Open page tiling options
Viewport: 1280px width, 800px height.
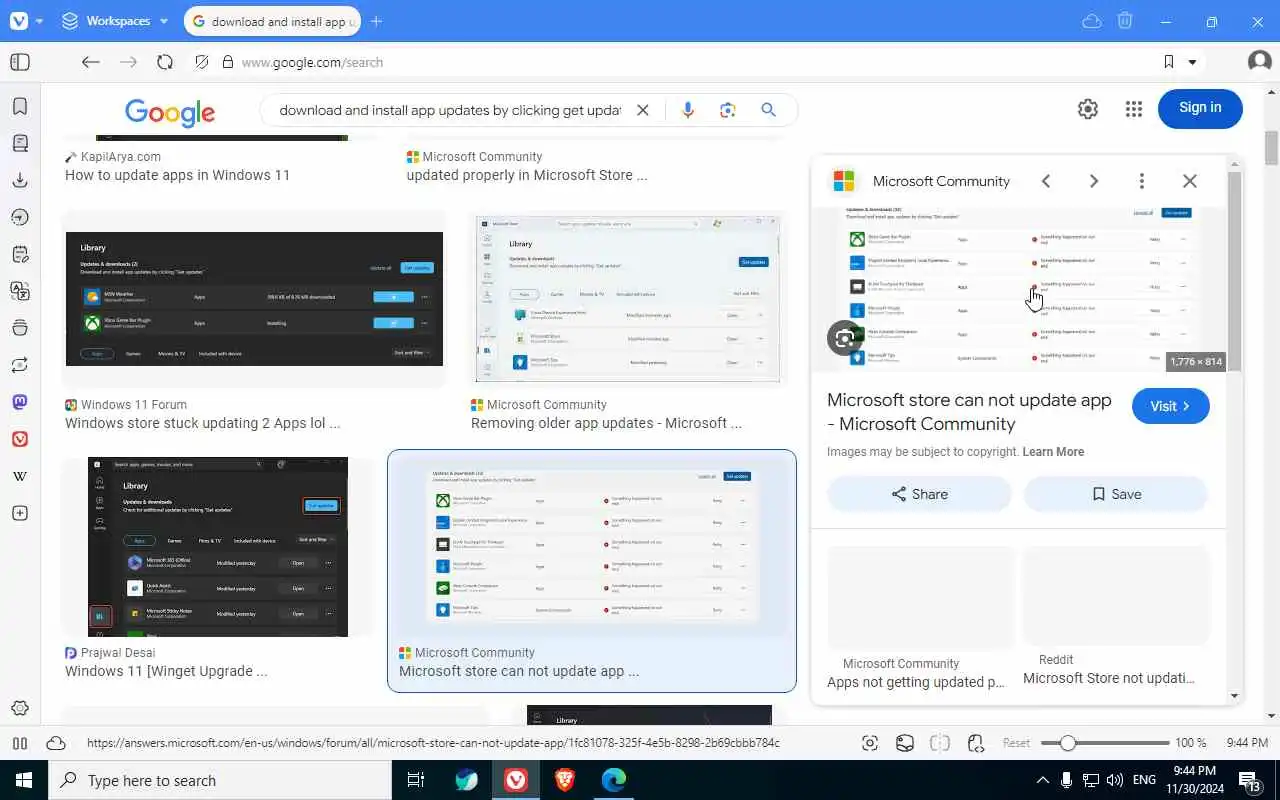coord(940,743)
